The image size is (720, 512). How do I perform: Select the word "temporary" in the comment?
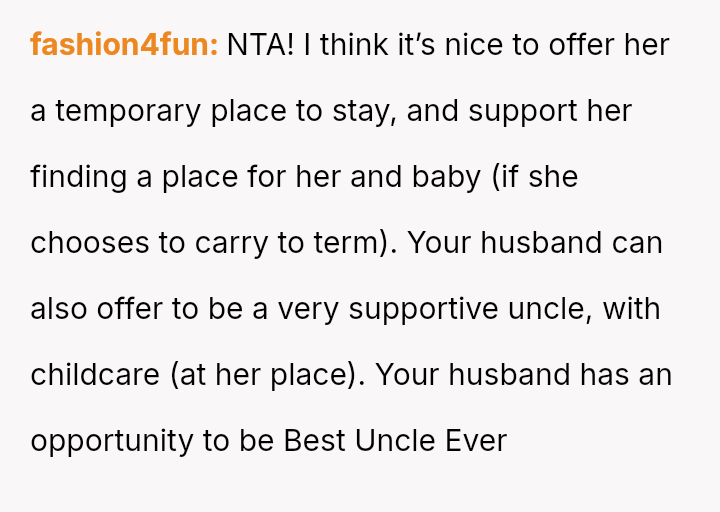(128, 113)
